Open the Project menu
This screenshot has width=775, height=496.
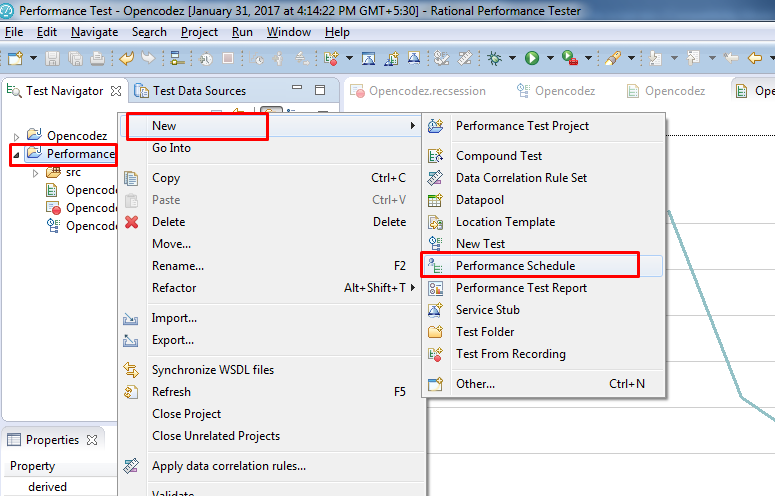199,32
